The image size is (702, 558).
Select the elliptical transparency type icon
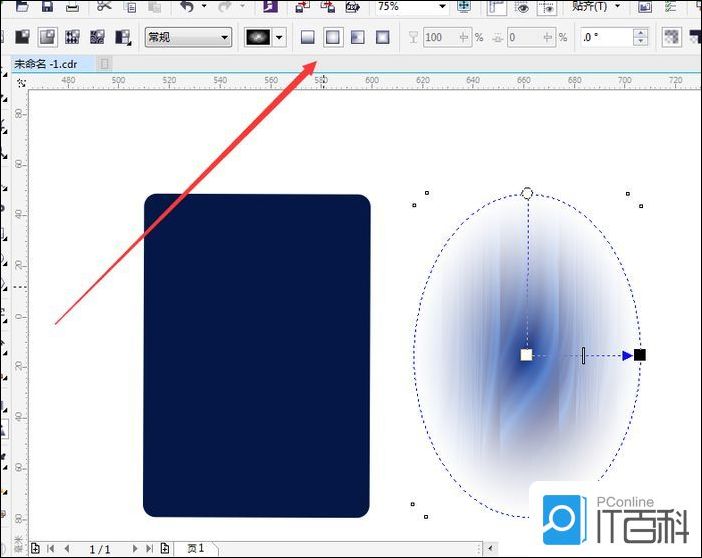click(333, 38)
